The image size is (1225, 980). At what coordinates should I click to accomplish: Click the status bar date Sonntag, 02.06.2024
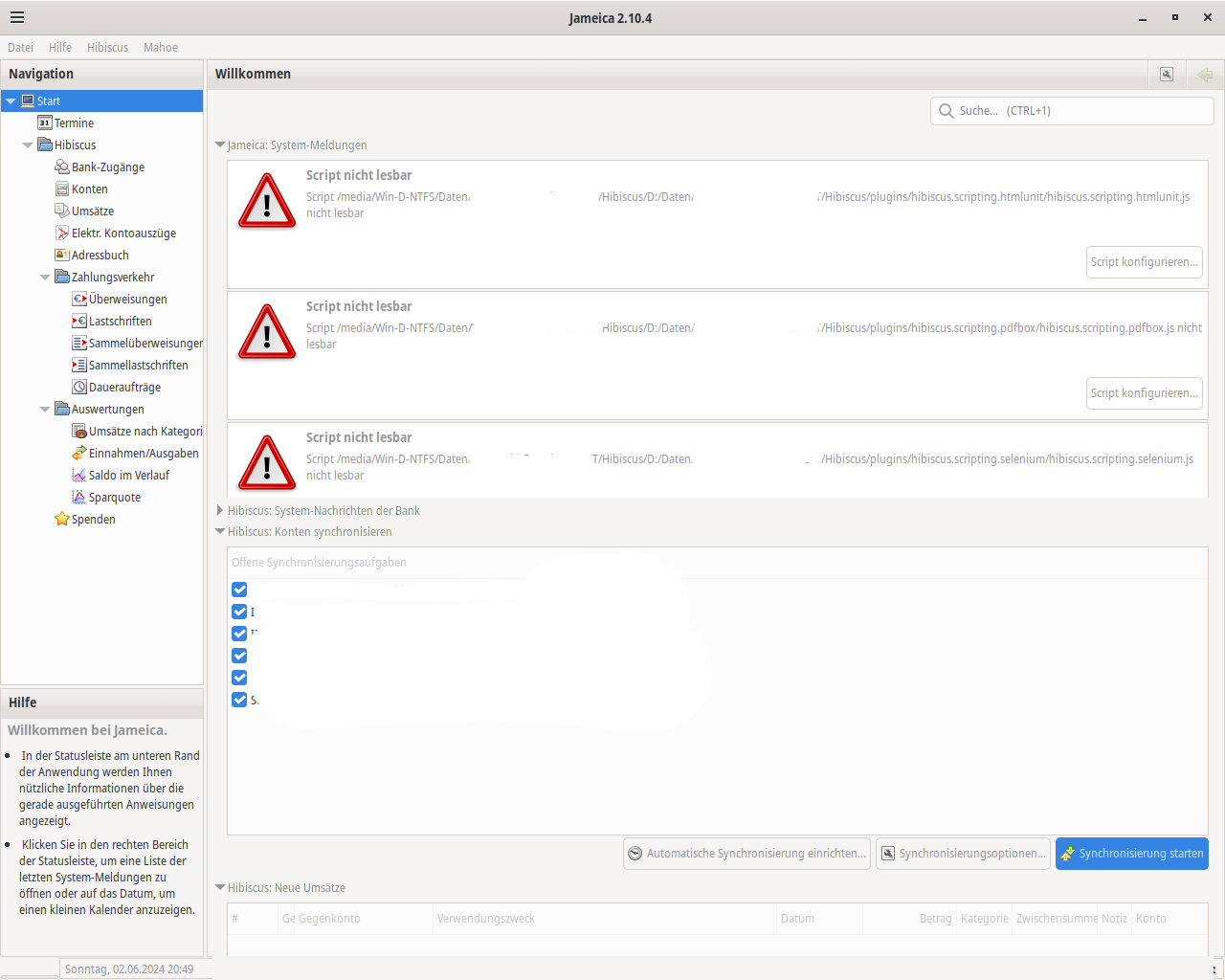[129, 969]
